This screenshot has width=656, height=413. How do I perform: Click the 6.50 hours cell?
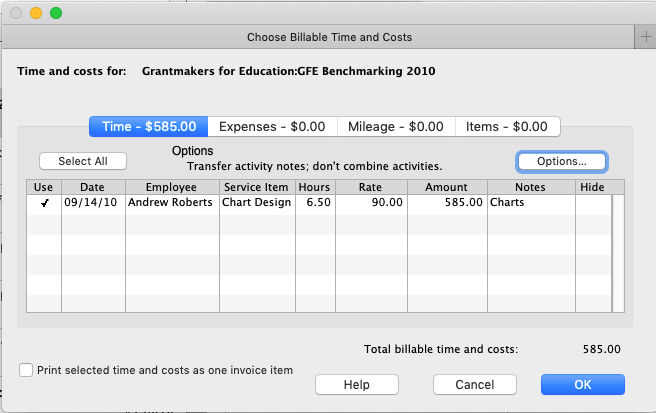click(x=314, y=203)
